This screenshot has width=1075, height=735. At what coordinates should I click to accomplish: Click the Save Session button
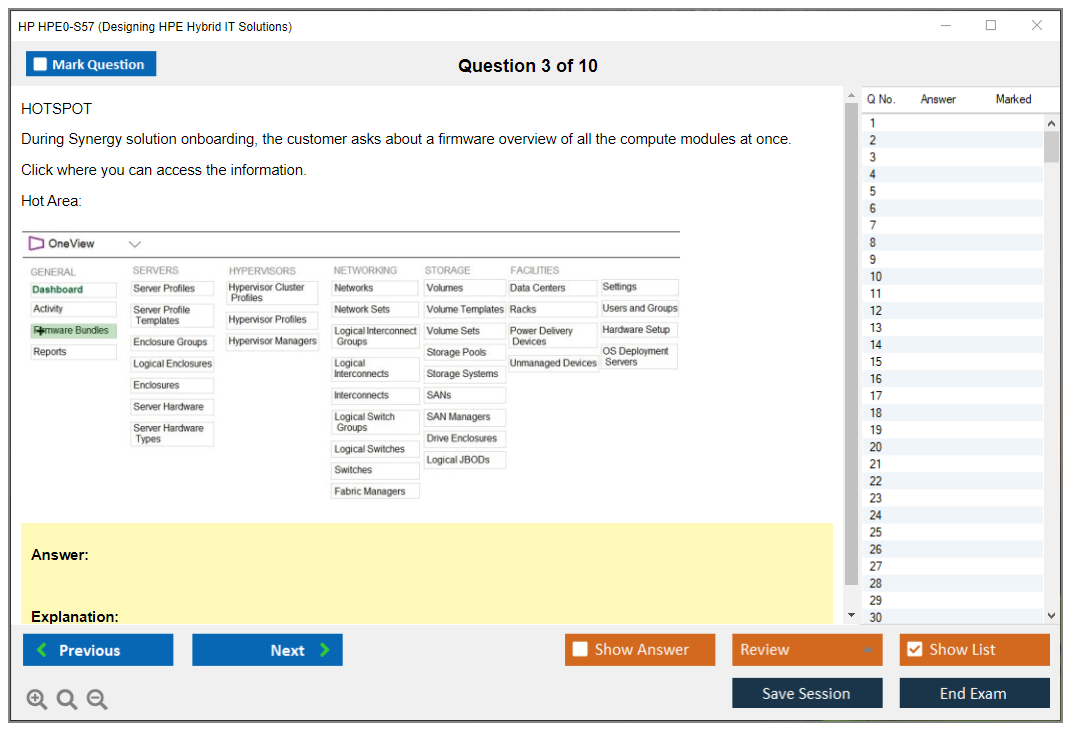806,693
